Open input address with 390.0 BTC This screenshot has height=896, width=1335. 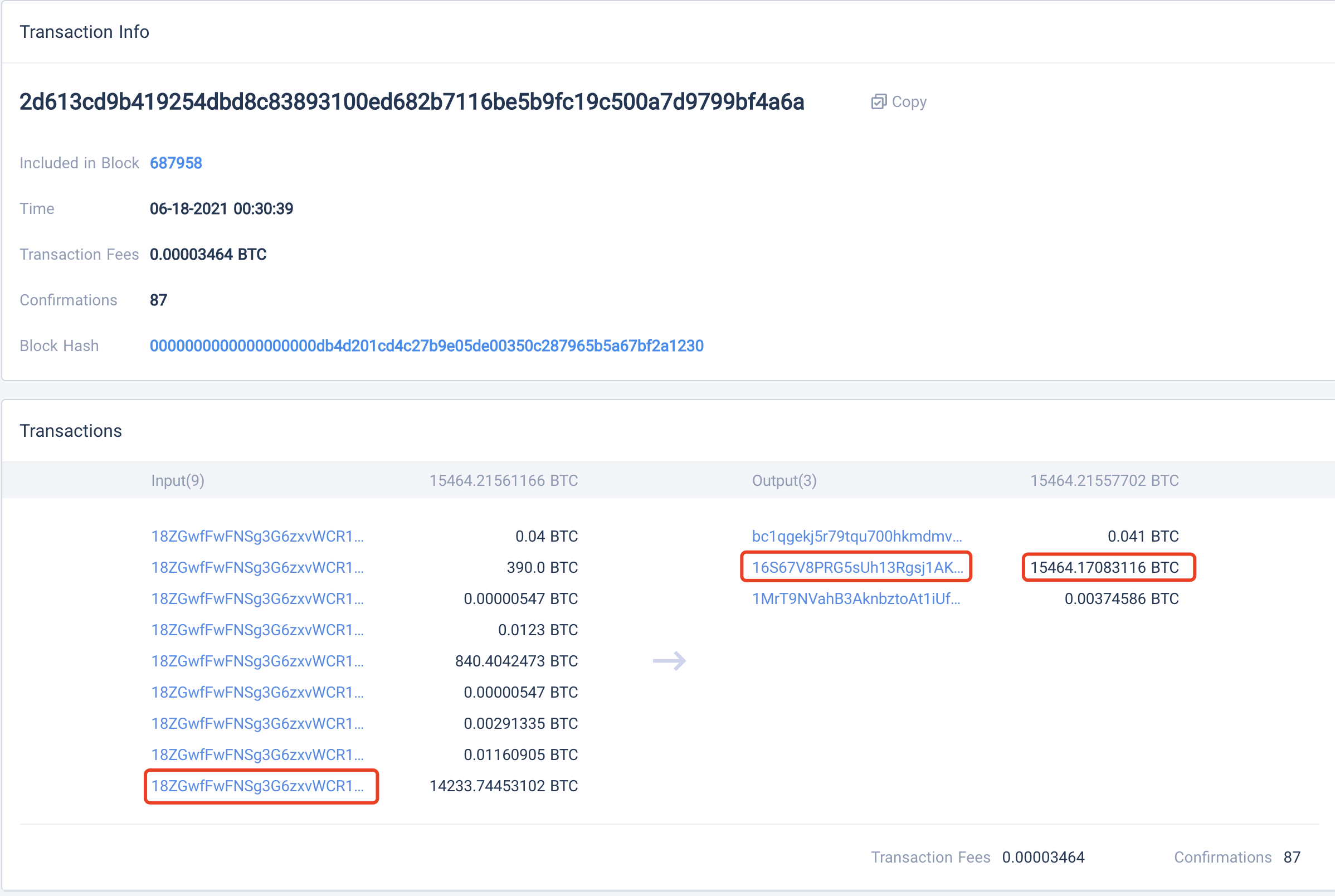click(257, 567)
